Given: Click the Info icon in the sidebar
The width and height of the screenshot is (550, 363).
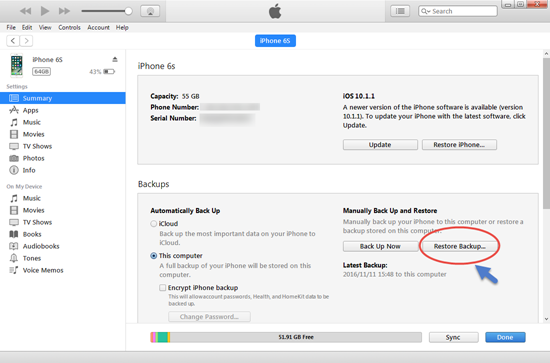Looking at the screenshot, I should pyautogui.click(x=14, y=170).
